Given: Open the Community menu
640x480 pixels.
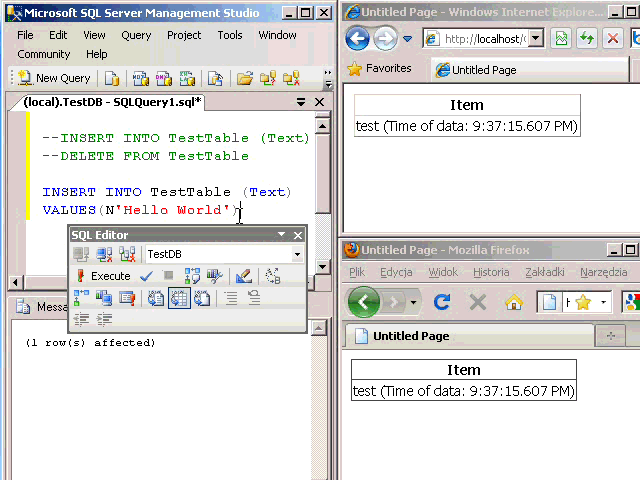Looking at the screenshot, I should [44, 54].
